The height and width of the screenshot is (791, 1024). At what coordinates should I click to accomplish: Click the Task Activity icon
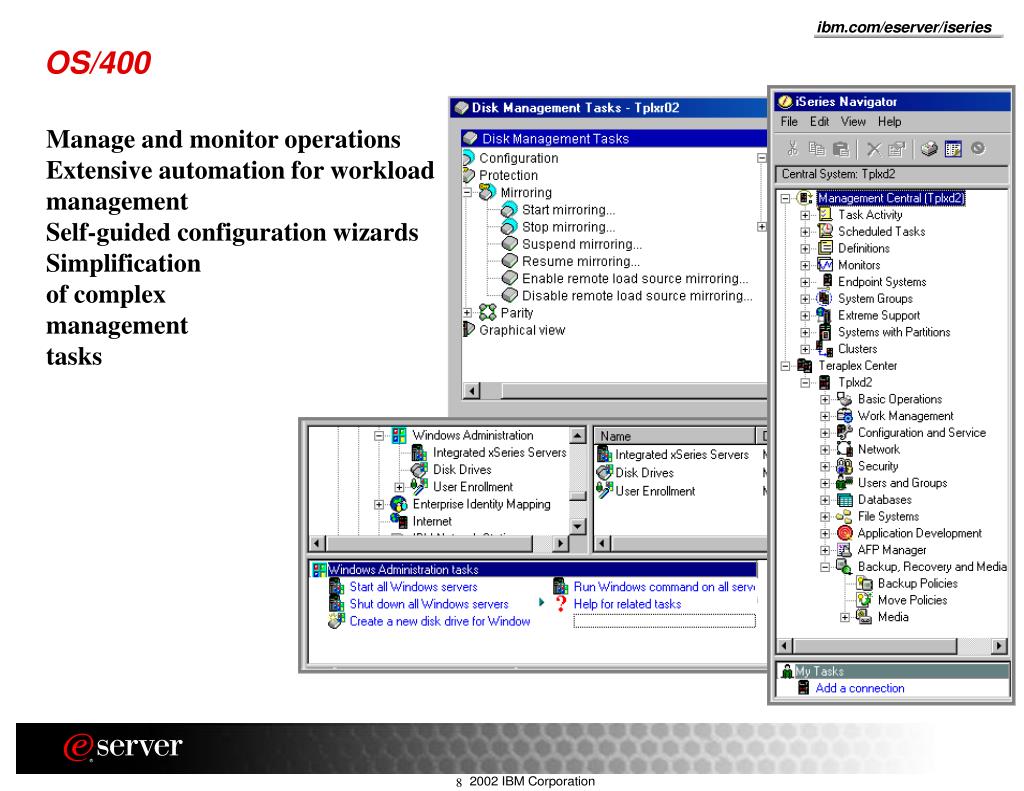coord(825,214)
